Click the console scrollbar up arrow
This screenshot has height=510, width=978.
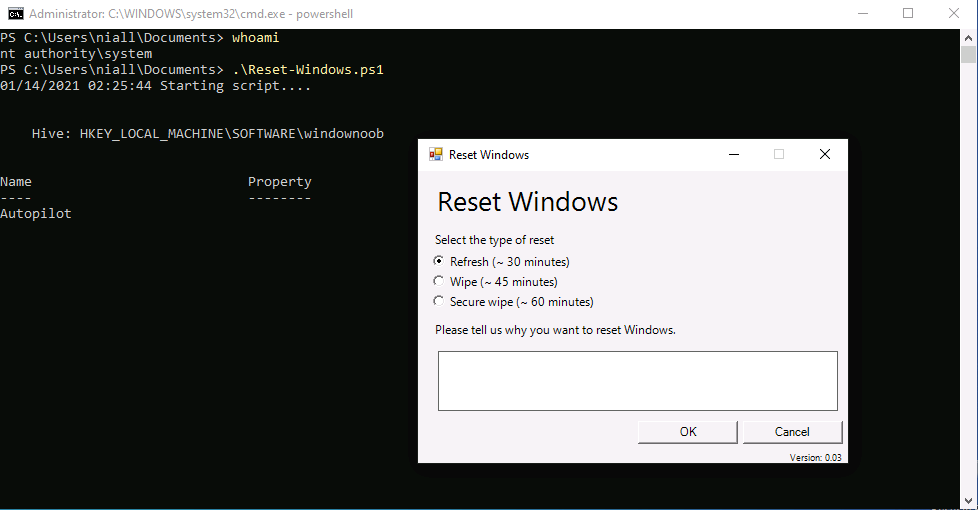(968, 37)
